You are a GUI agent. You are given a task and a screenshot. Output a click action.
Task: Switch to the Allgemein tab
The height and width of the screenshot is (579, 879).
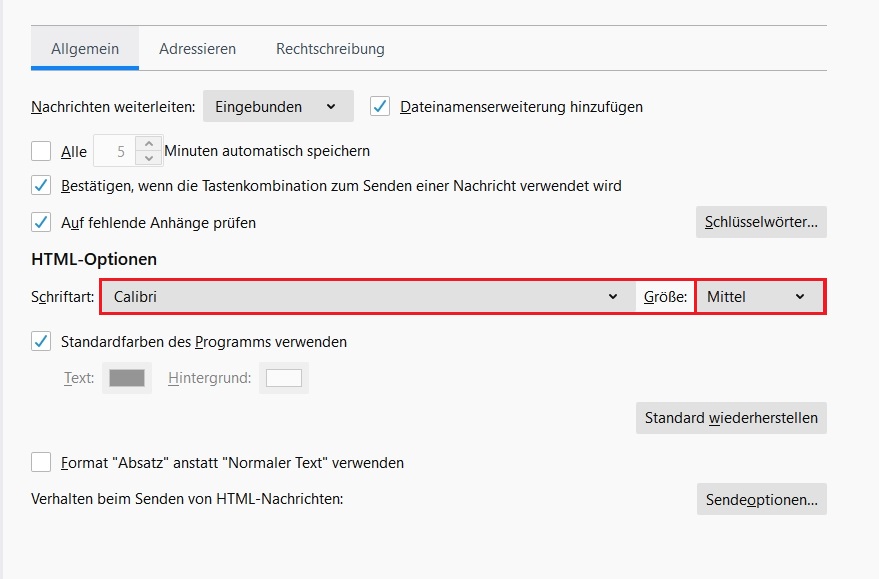pos(85,48)
